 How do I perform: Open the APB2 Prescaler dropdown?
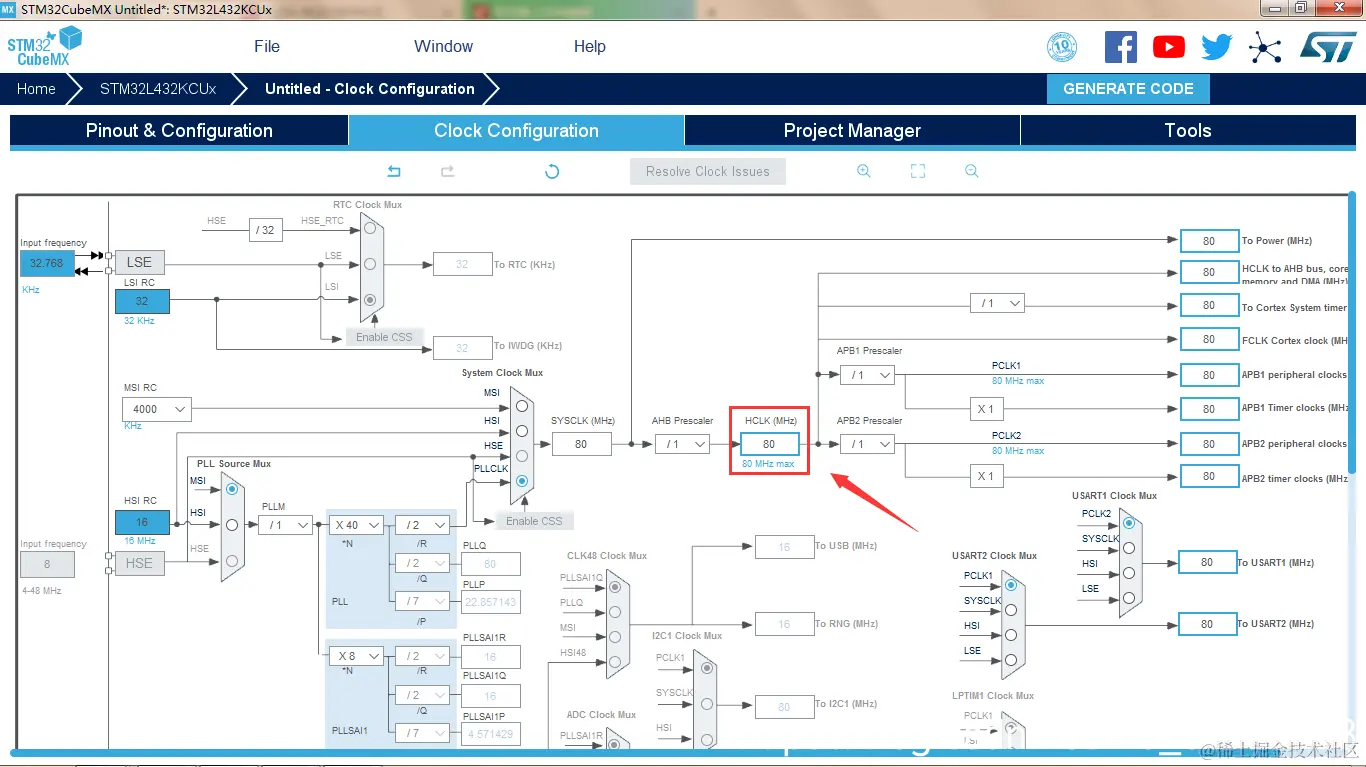tap(867, 444)
